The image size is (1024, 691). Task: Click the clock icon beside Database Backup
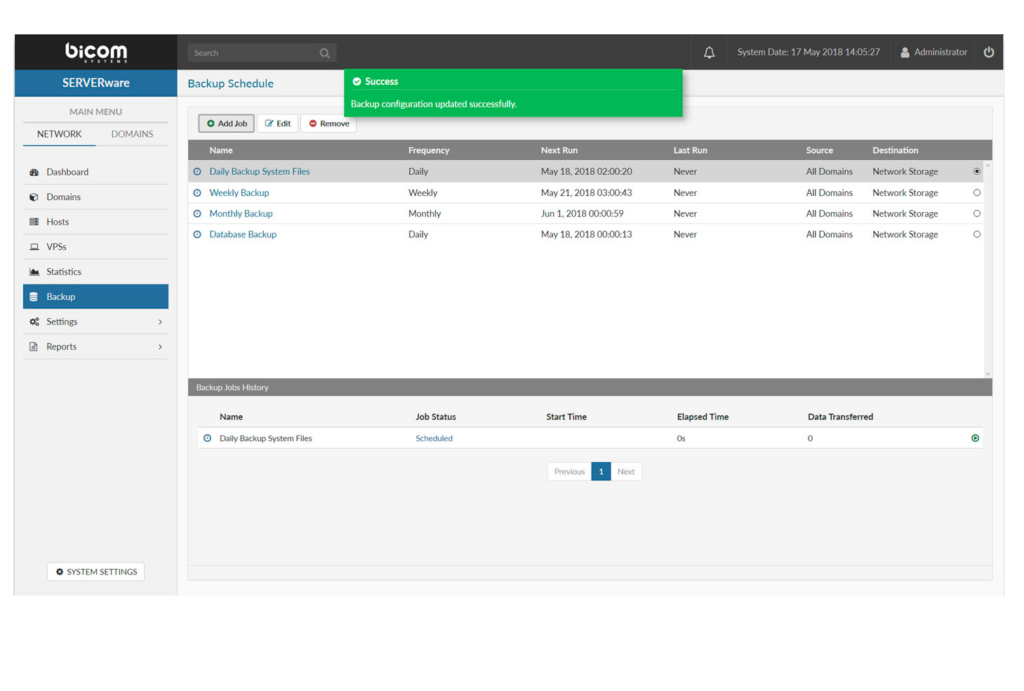tap(197, 234)
